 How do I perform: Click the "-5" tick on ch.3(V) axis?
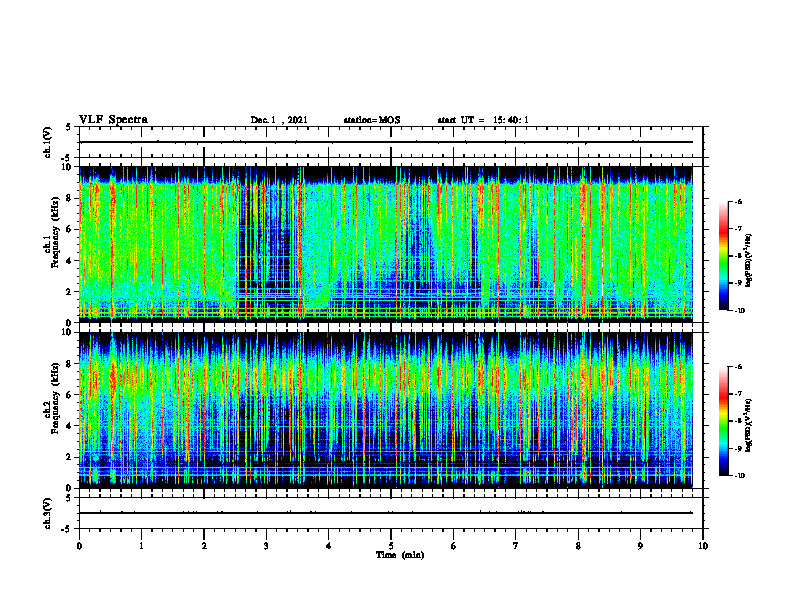[67, 529]
